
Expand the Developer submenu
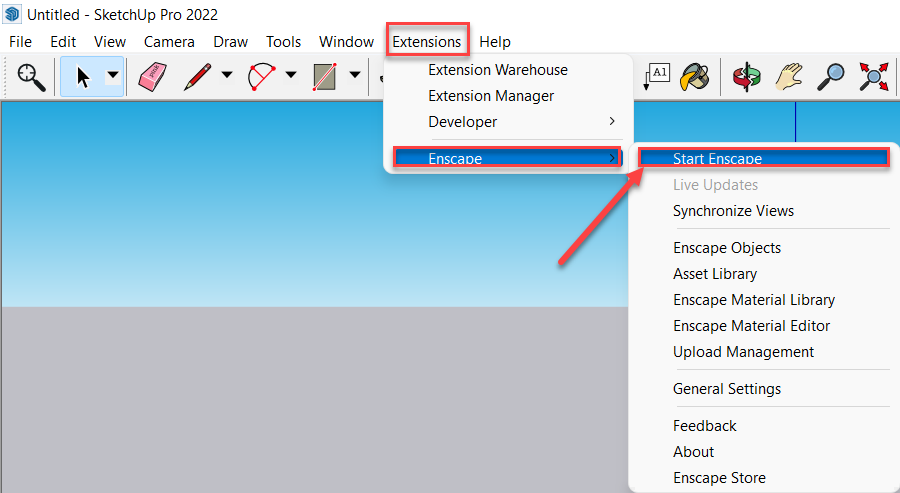pos(520,122)
